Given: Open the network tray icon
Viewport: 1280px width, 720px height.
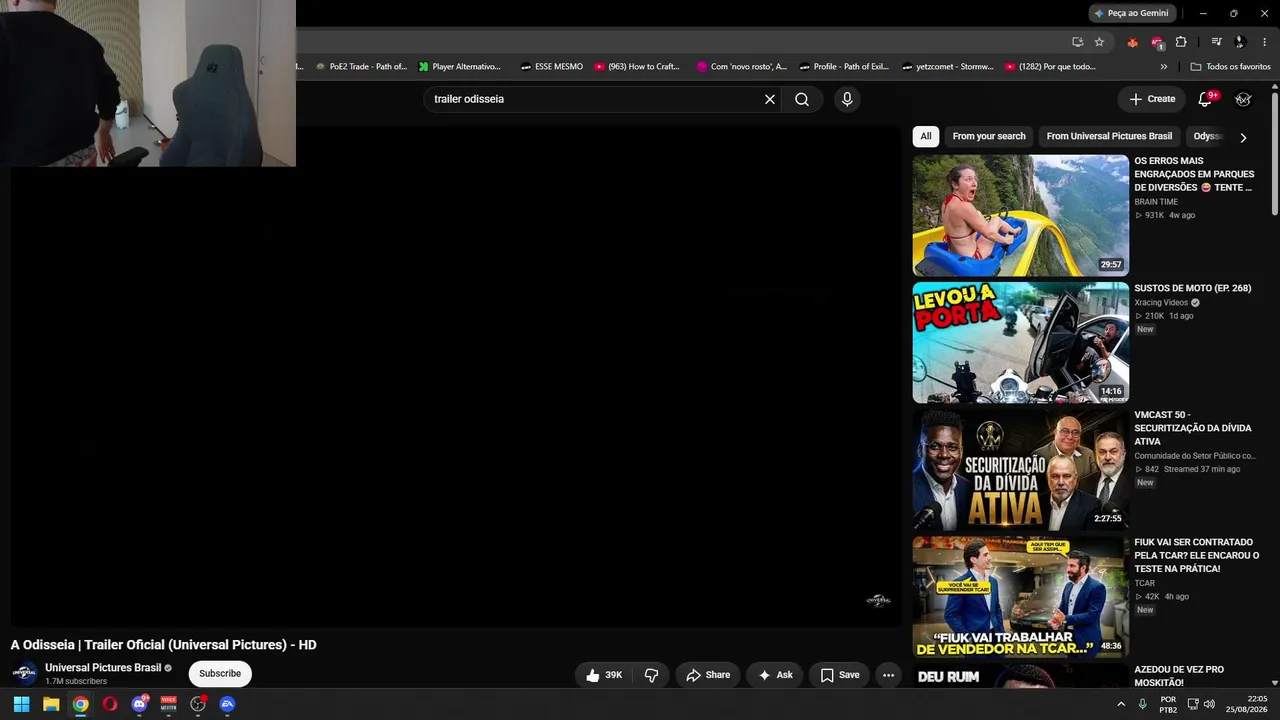Looking at the screenshot, I should [x=1193, y=704].
